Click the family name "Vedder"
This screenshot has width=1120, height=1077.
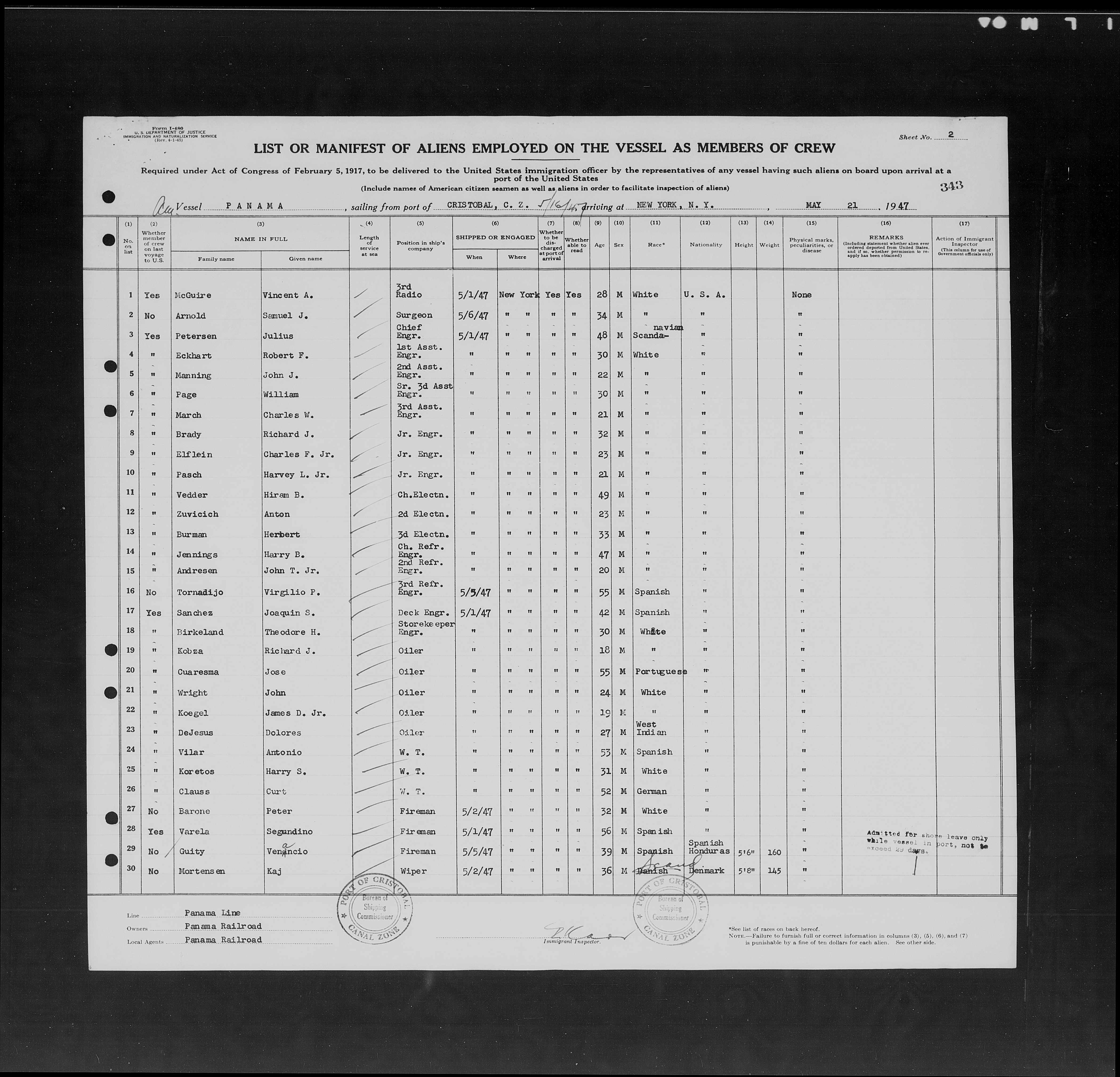point(191,495)
